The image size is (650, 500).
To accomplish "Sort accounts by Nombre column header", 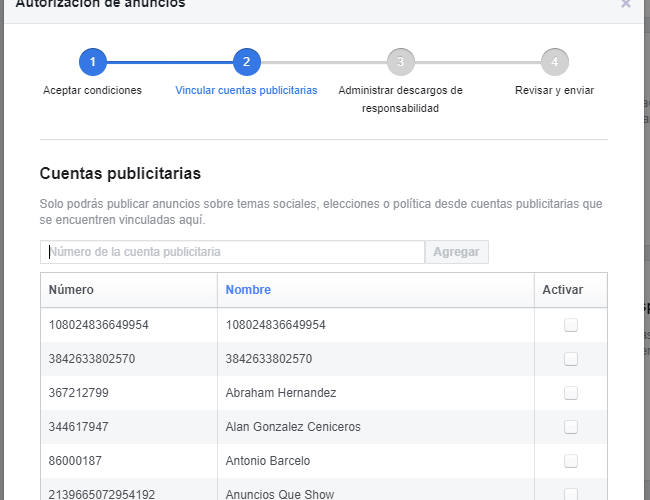I will [x=248, y=290].
